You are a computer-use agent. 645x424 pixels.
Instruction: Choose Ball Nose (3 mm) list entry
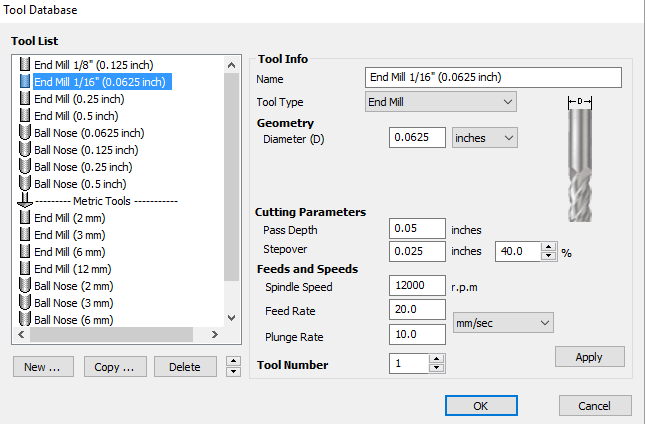pos(75,302)
